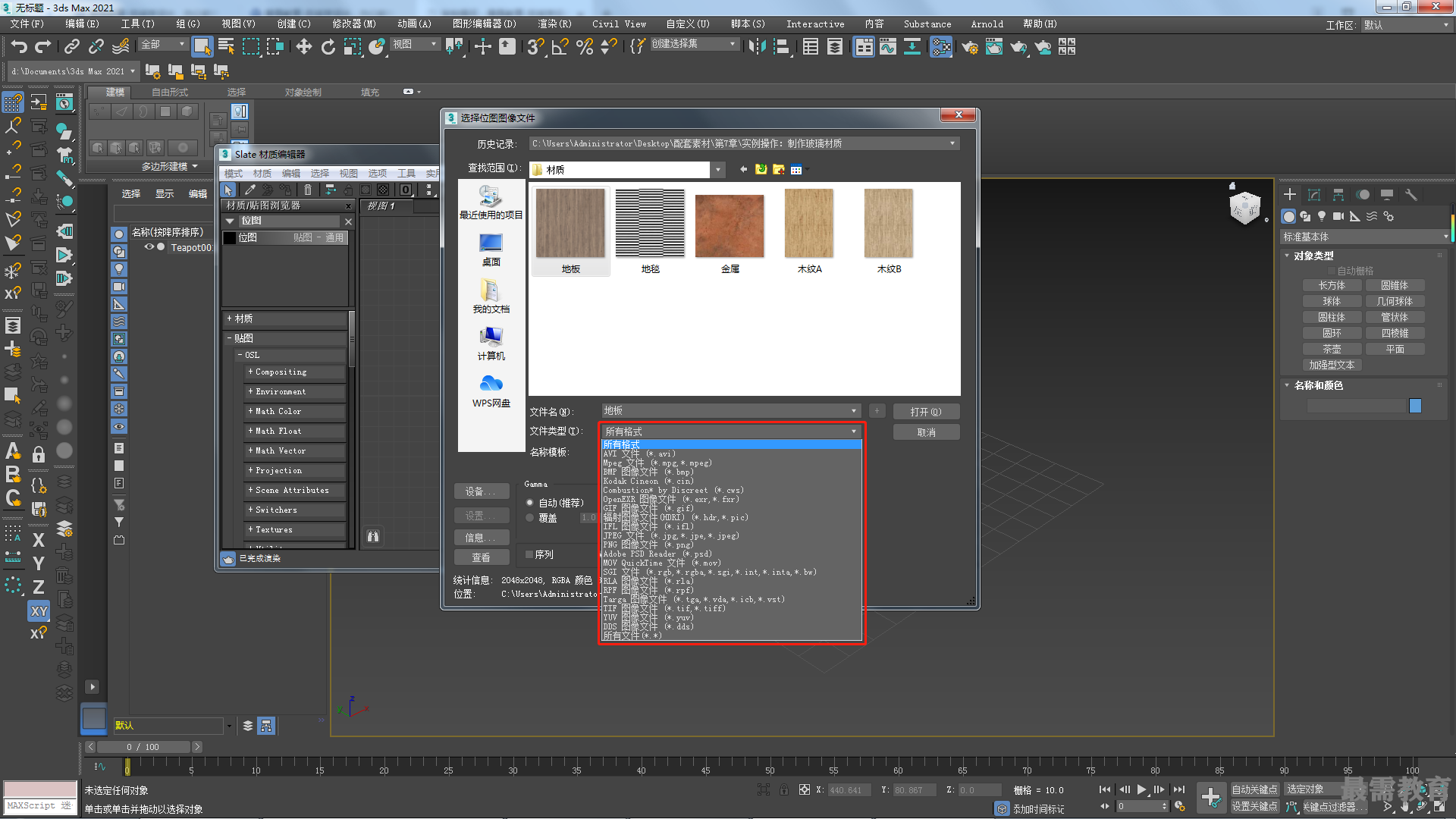Toggle the 自动关键点 auto key button
This screenshot has height=819, width=1456.
pos(1254,789)
